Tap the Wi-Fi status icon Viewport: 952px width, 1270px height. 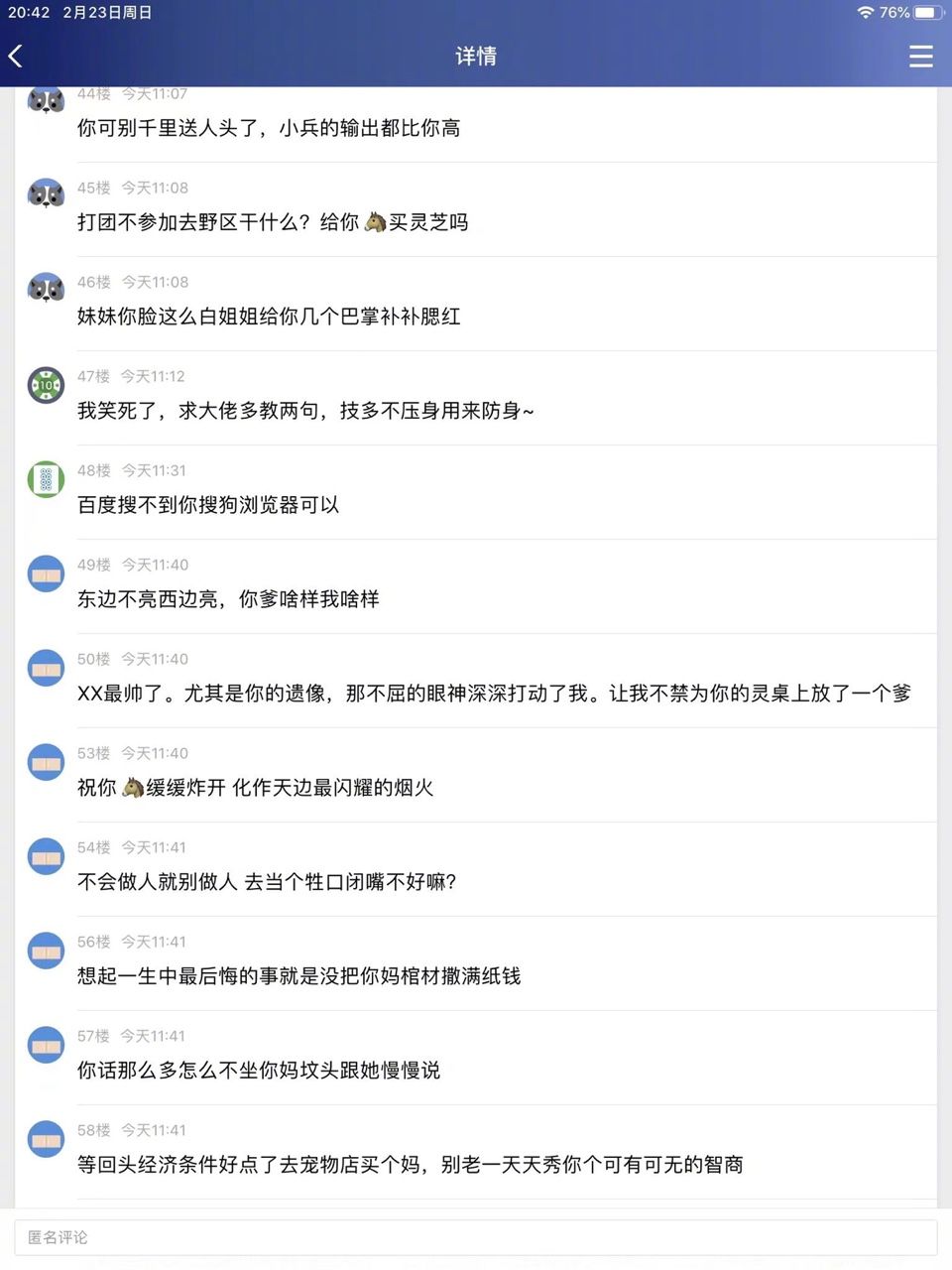tap(865, 13)
